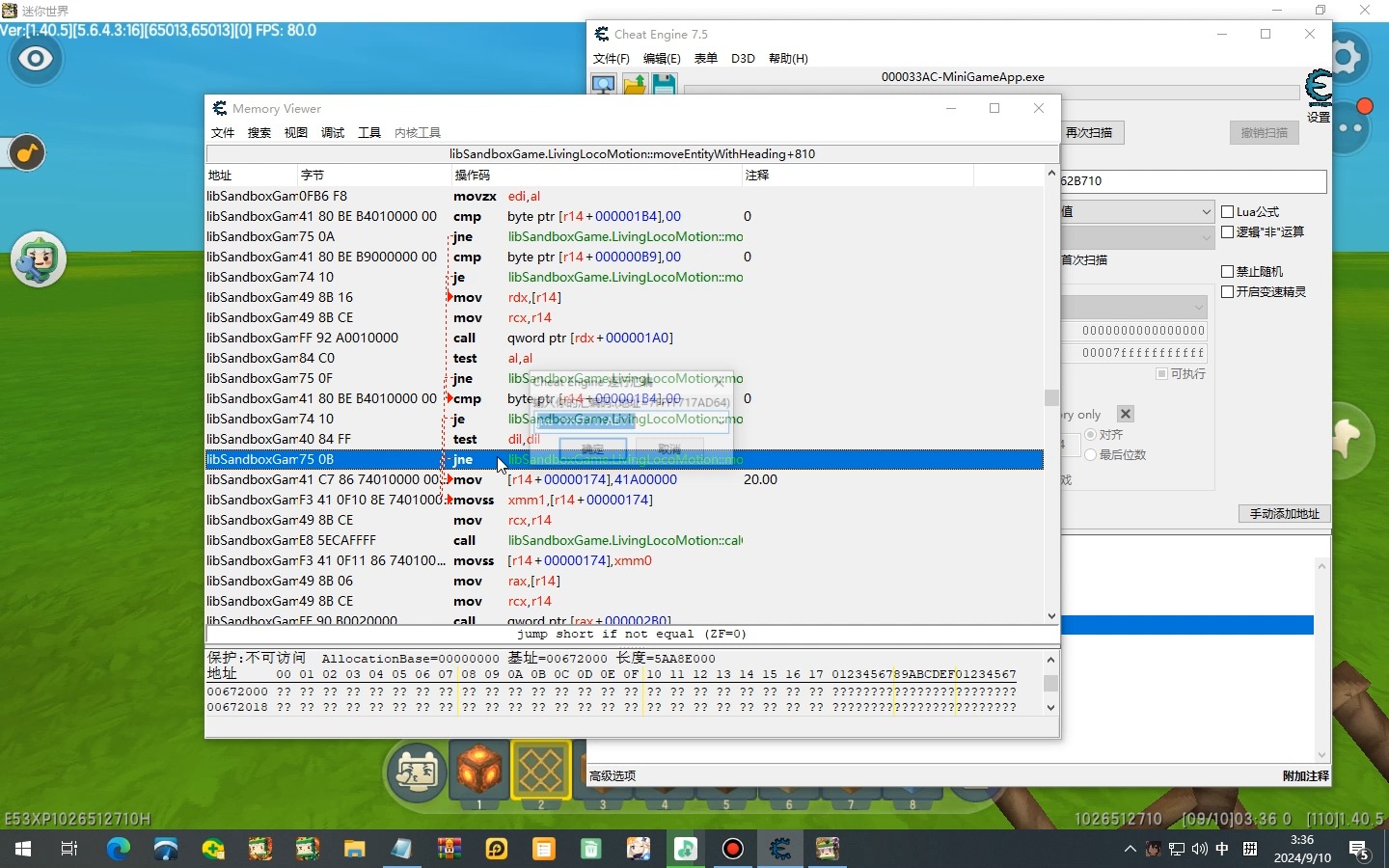Image resolution: width=1389 pixels, height=868 pixels.
Task: Open the Cheat Engine settings logo icon
Action: (x=1319, y=88)
